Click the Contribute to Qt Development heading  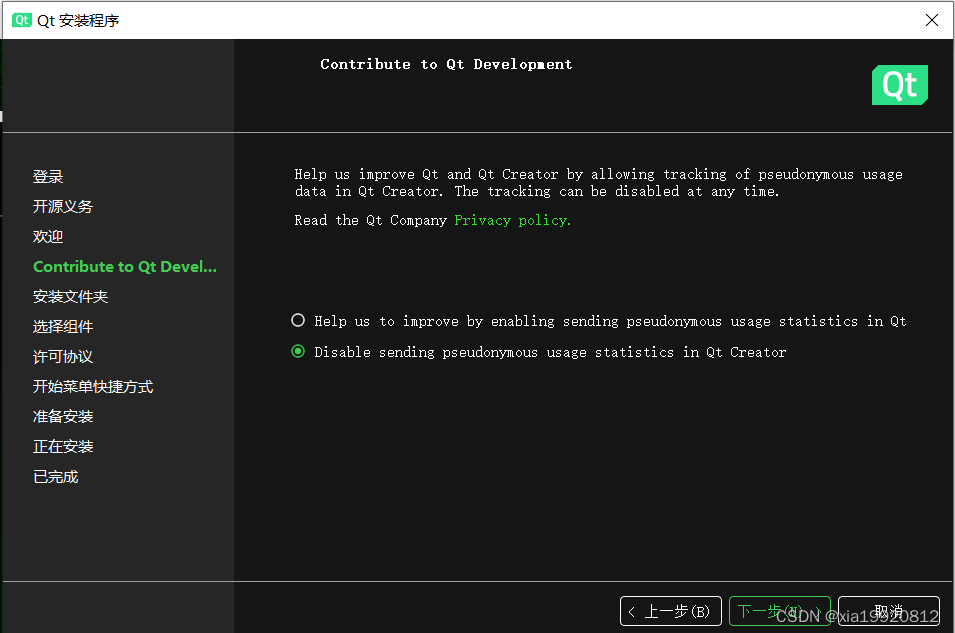446,65
